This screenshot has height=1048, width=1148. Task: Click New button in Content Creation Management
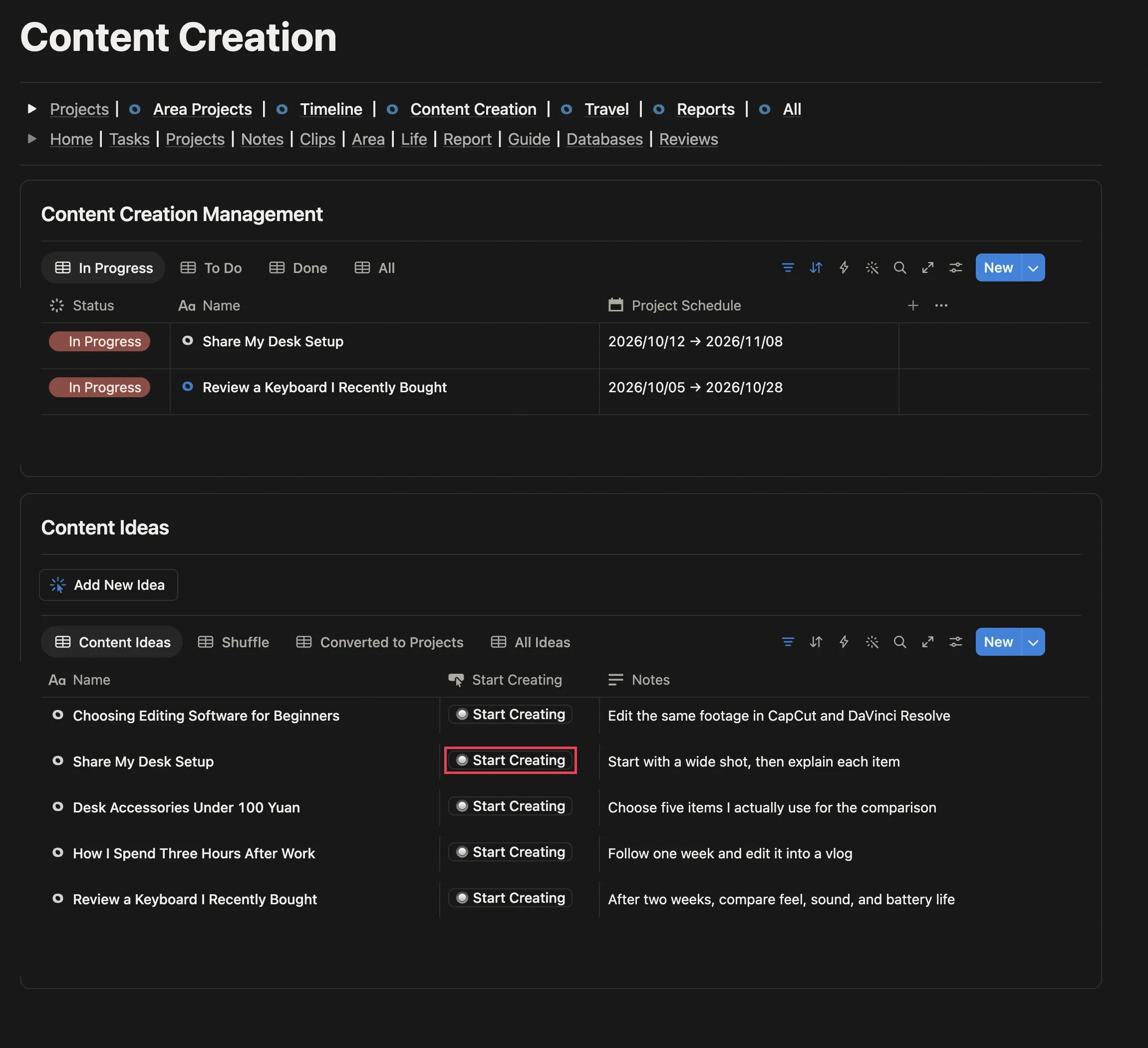coord(998,267)
